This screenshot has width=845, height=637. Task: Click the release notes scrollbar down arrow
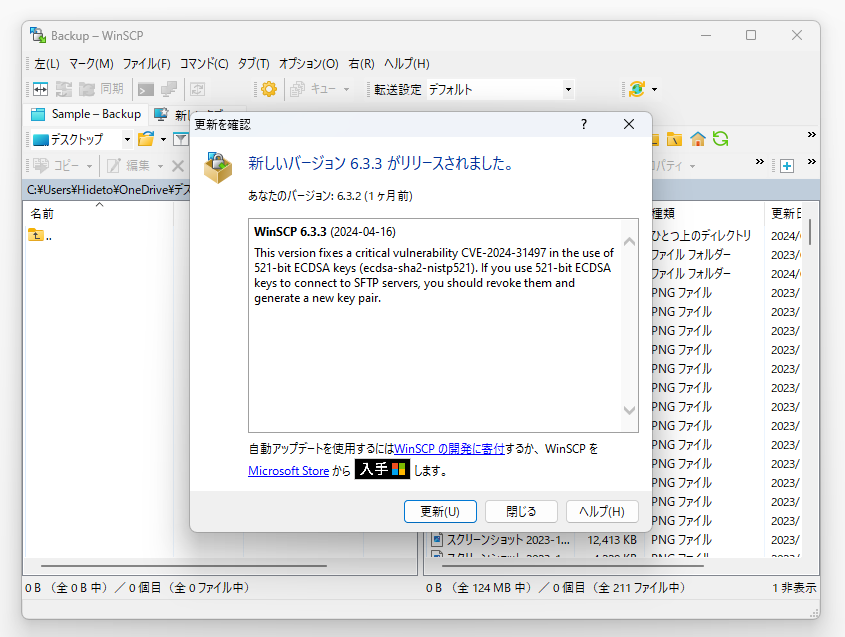click(x=629, y=410)
